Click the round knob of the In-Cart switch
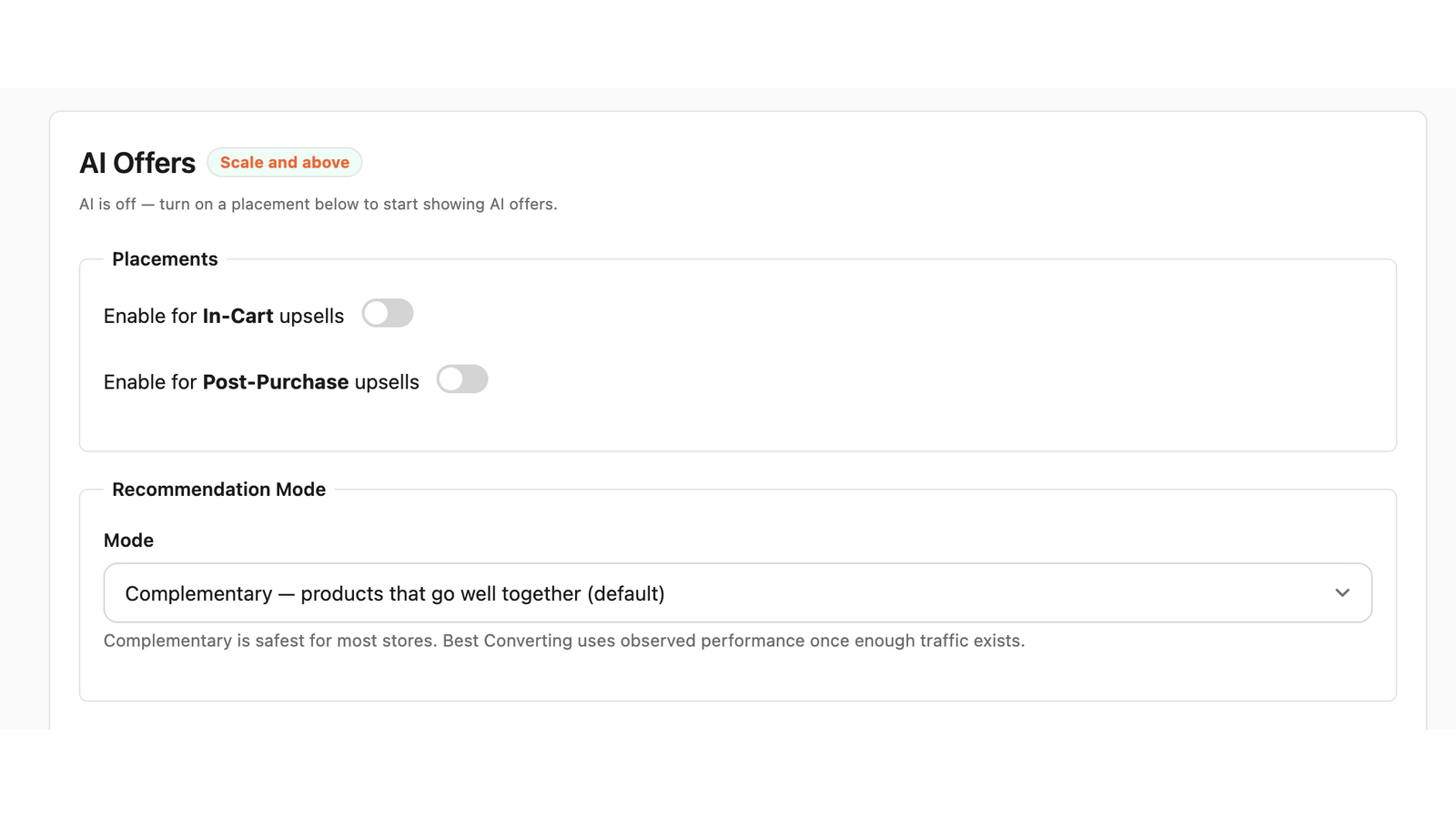1456x819 pixels. pyautogui.click(x=376, y=313)
